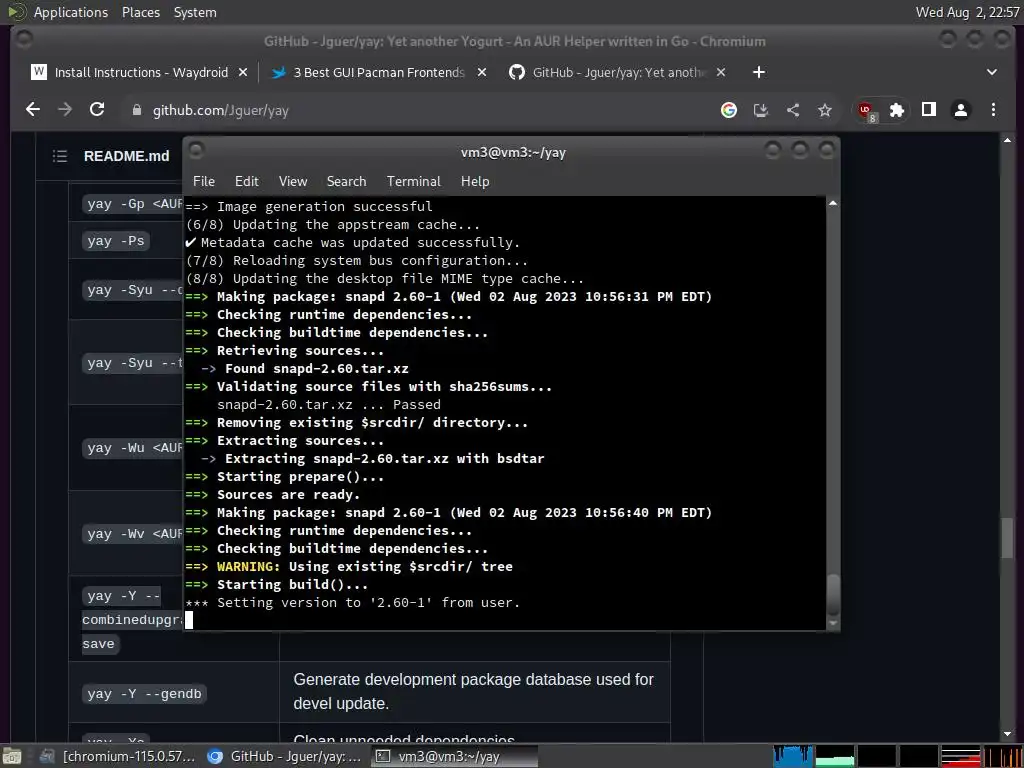Select the vm3@vm3:~/yay taskbar button
Viewport: 1024px width, 768px height.
(x=455, y=756)
